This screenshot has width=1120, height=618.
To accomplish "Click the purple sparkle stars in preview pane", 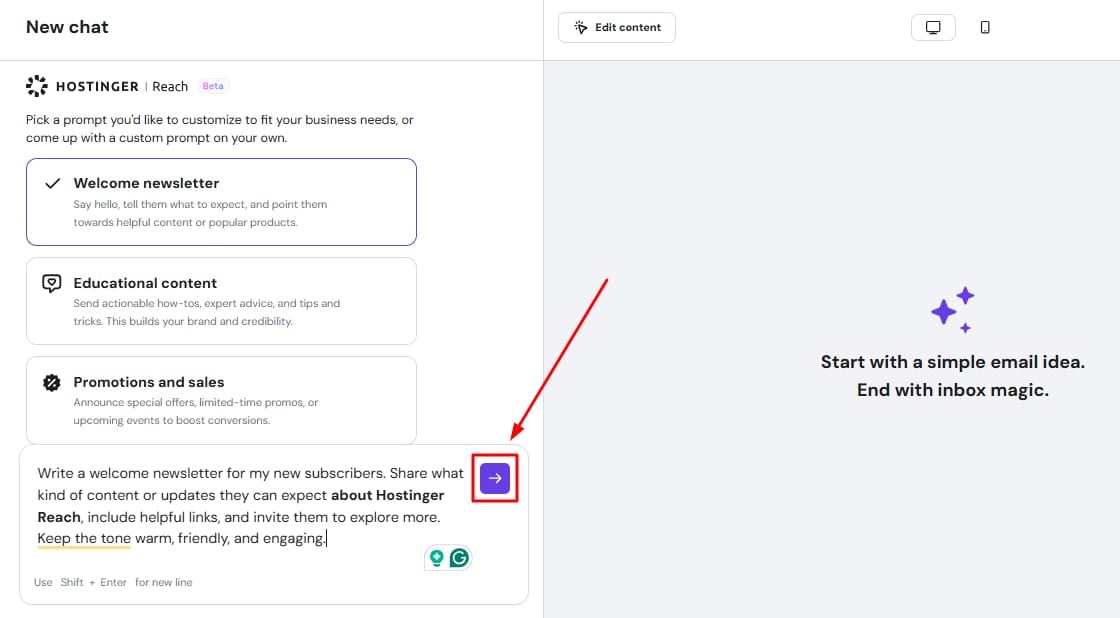I will (951, 310).
